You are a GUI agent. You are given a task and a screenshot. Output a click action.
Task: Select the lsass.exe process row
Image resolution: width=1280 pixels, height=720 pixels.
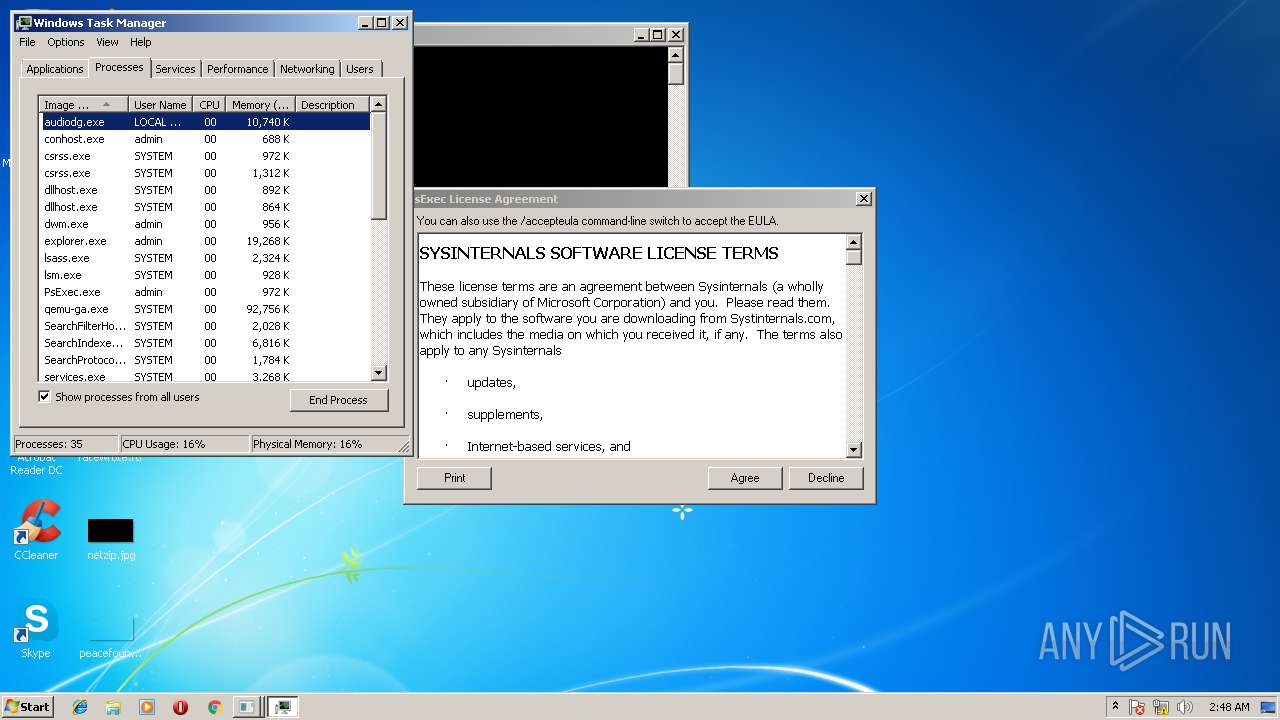pos(205,258)
